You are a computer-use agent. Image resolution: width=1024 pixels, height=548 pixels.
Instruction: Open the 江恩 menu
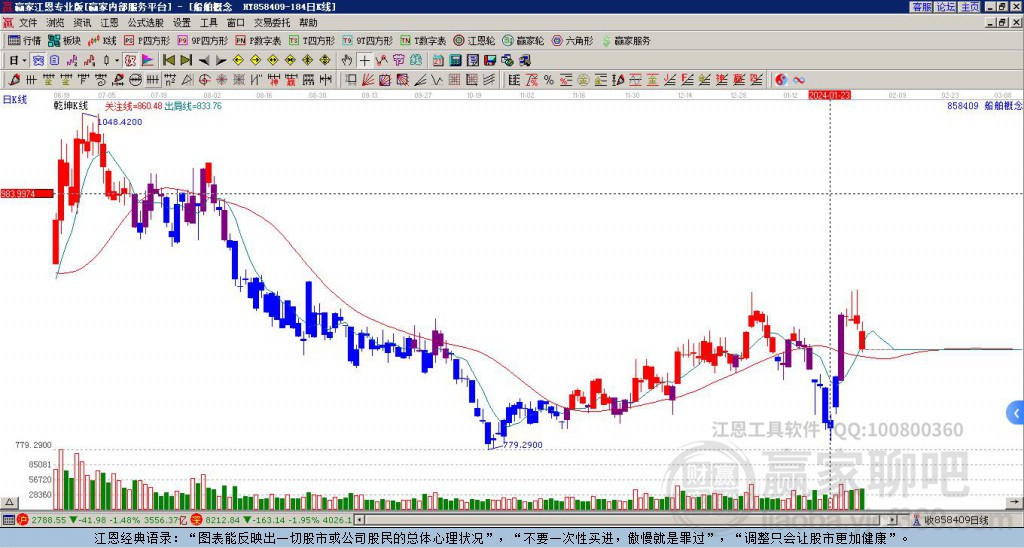pyautogui.click(x=110, y=23)
